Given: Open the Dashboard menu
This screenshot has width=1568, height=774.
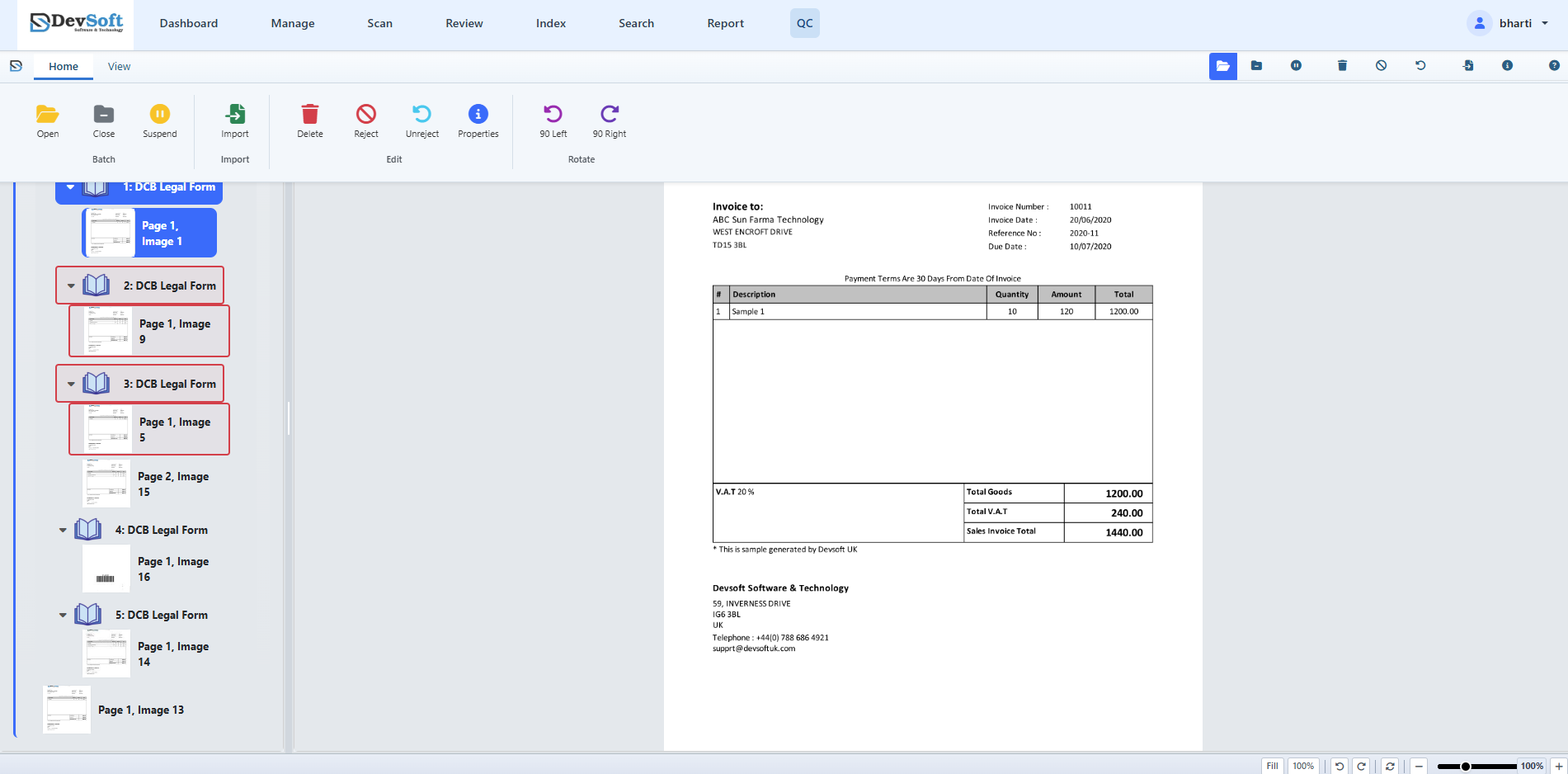Looking at the screenshot, I should pyautogui.click(x=189, y=23).
